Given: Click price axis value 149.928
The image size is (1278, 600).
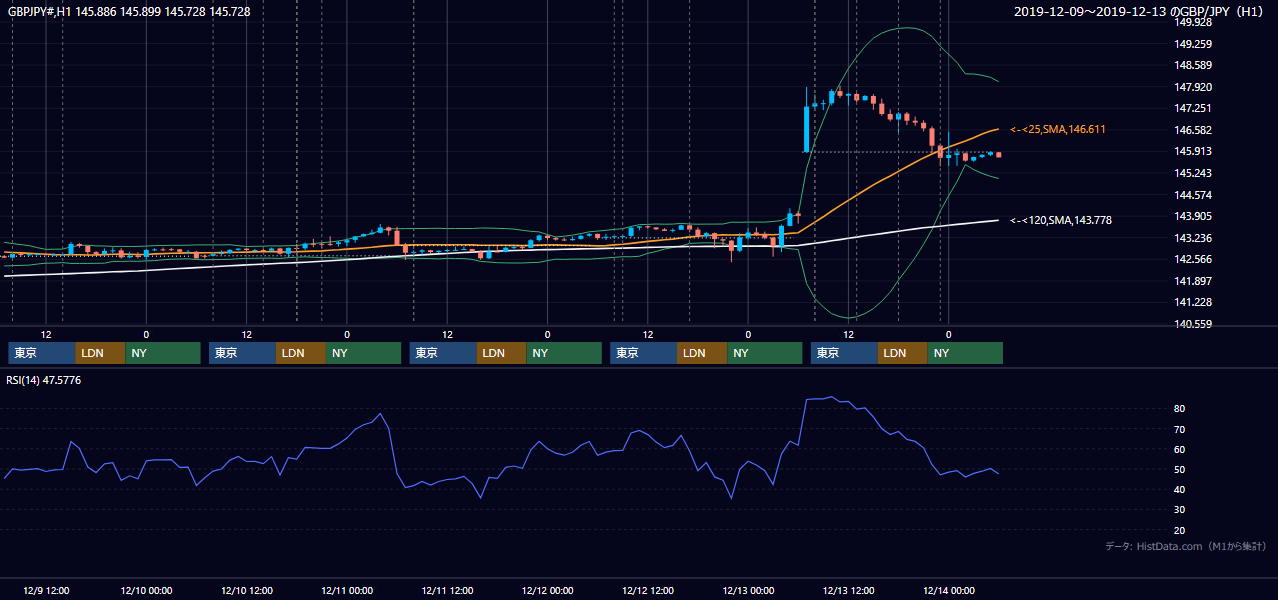Looking at the screenshot, I should pos(1192,22).
